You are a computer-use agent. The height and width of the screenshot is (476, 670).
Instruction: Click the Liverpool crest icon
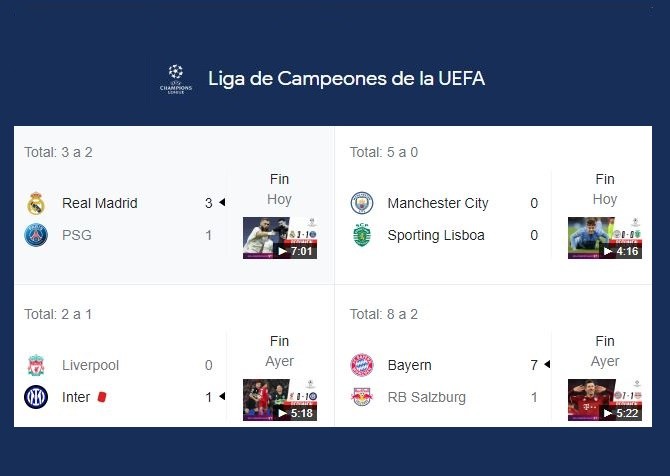(x=36, y=365)
